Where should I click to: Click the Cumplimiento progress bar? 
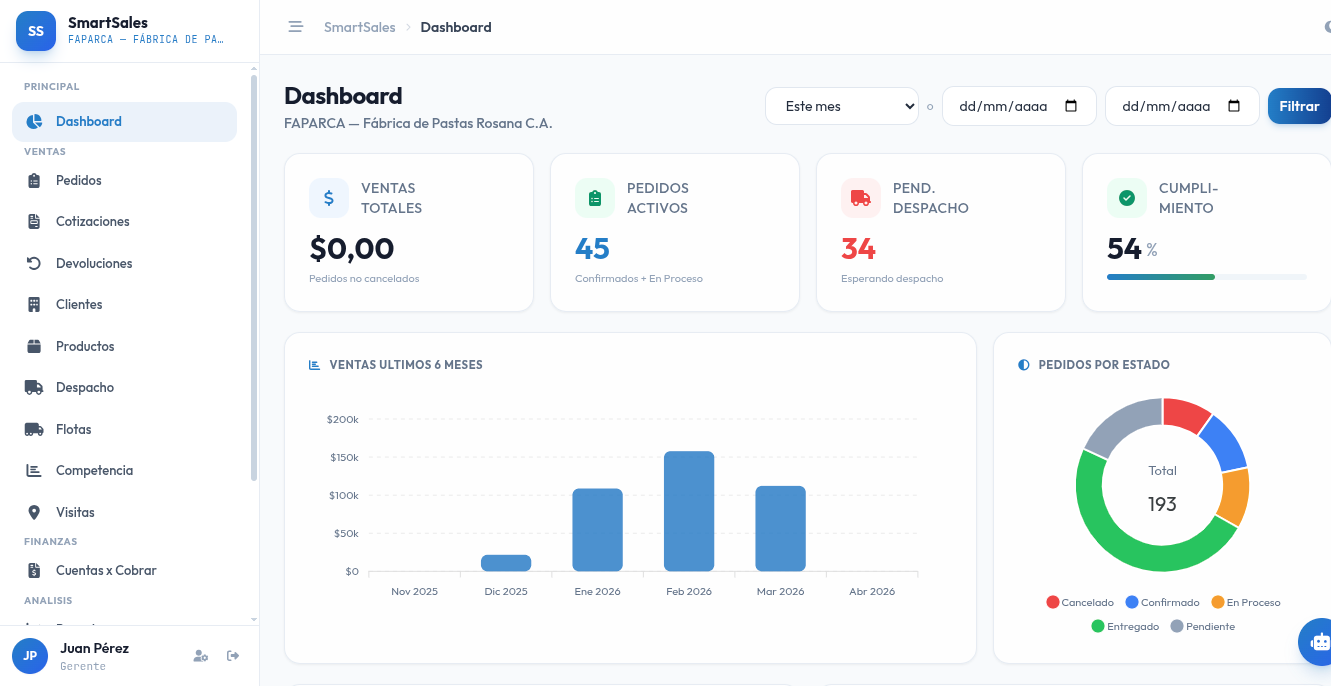(1207, 277)
